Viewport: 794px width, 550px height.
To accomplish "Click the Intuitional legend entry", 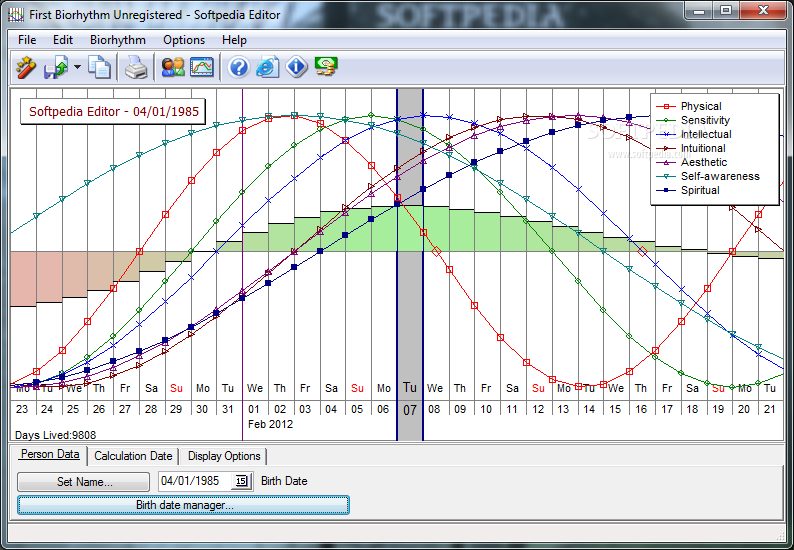I will (691, 148).
